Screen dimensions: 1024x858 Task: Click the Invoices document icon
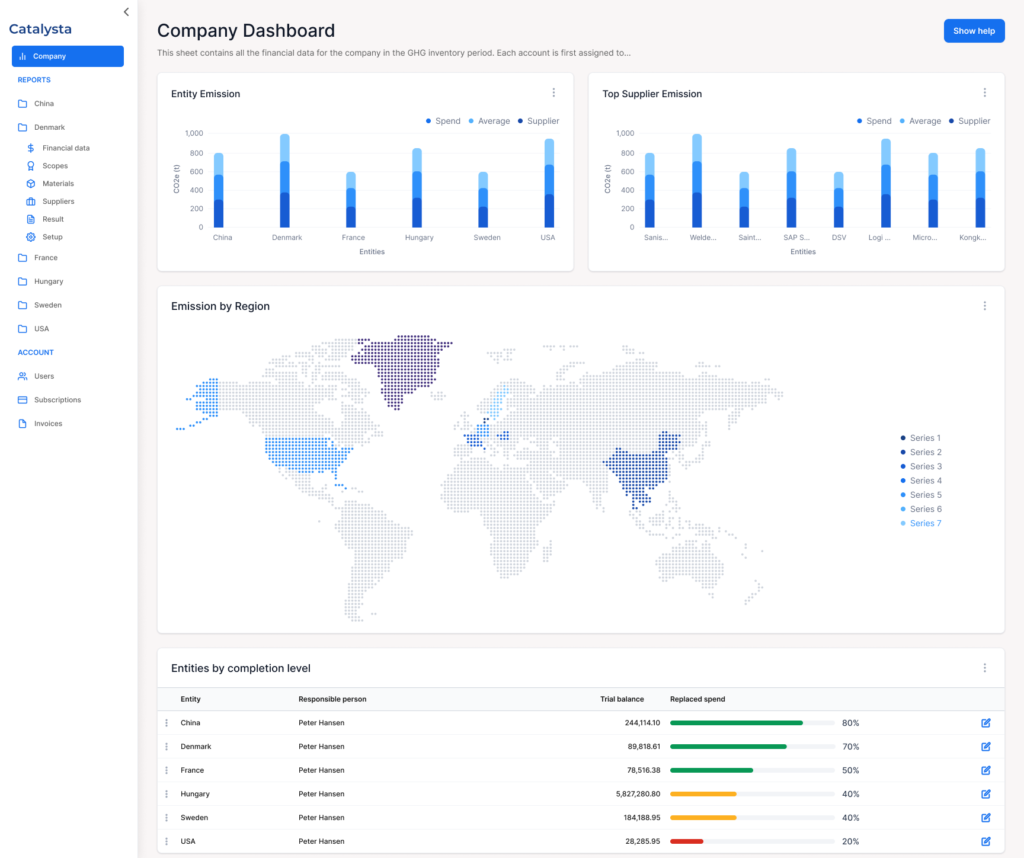[23, 424]
